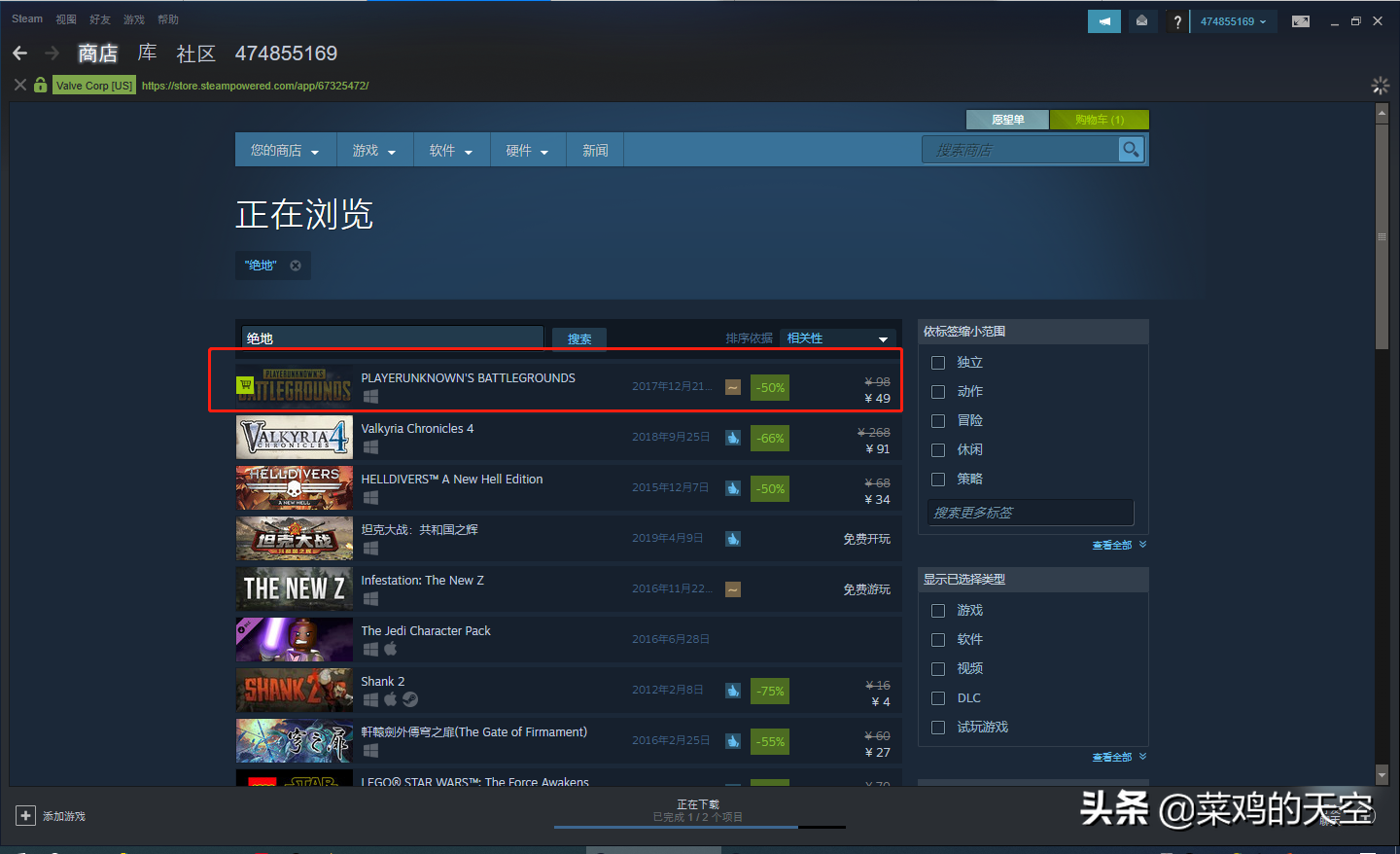
Task: Click the page loading spinner icon
Action: coord(1380,86)
